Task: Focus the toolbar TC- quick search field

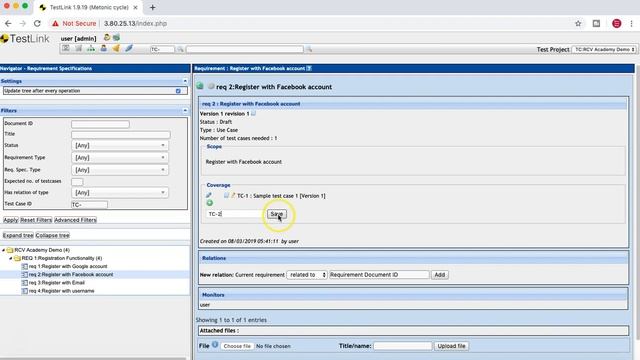Action: pos(162,49)
